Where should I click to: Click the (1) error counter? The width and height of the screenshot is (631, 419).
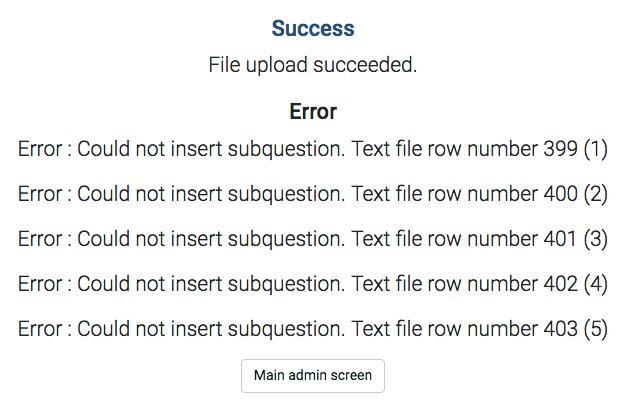596,149
